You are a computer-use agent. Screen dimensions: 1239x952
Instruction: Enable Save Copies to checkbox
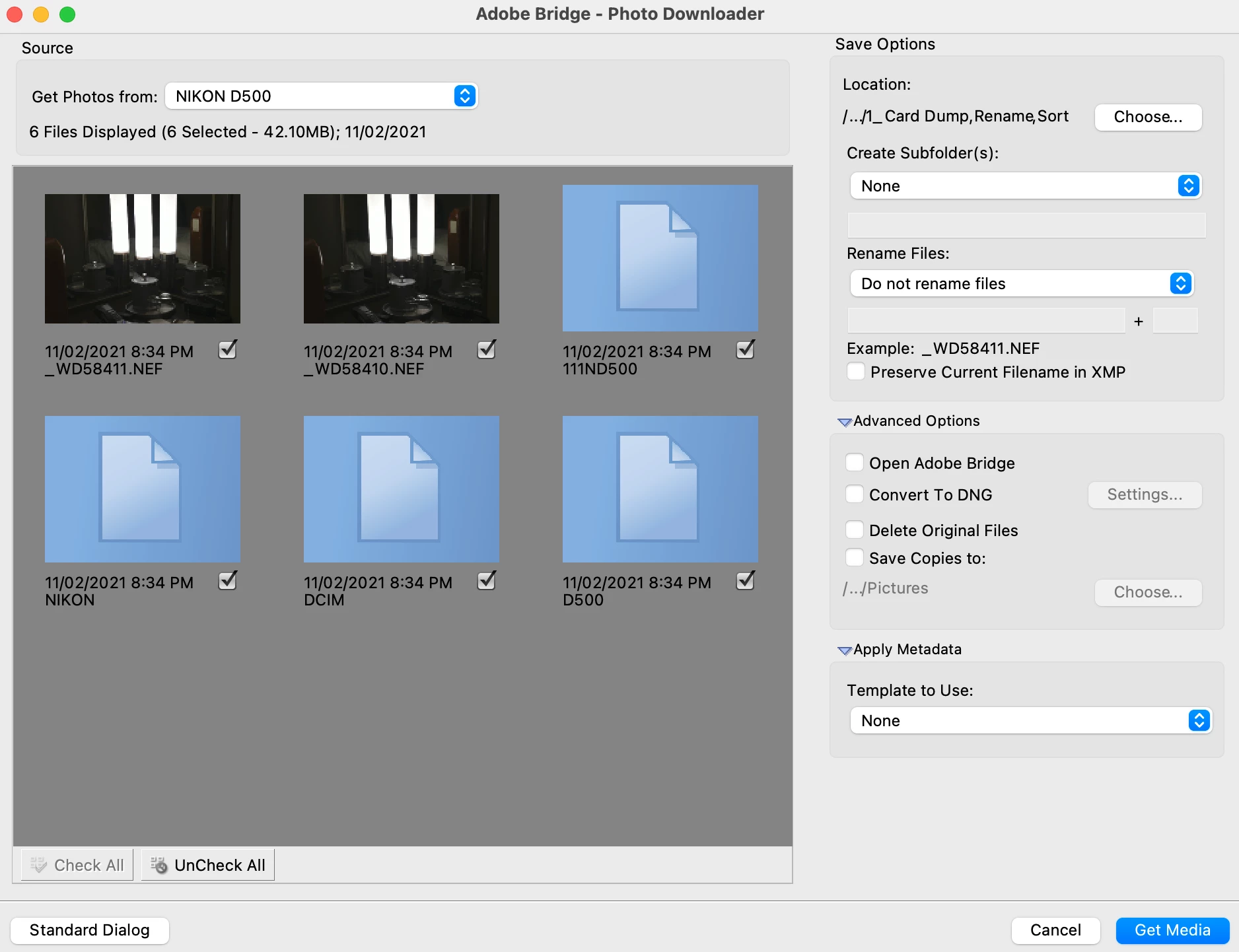pyautogui.click(x=855, y=557)
